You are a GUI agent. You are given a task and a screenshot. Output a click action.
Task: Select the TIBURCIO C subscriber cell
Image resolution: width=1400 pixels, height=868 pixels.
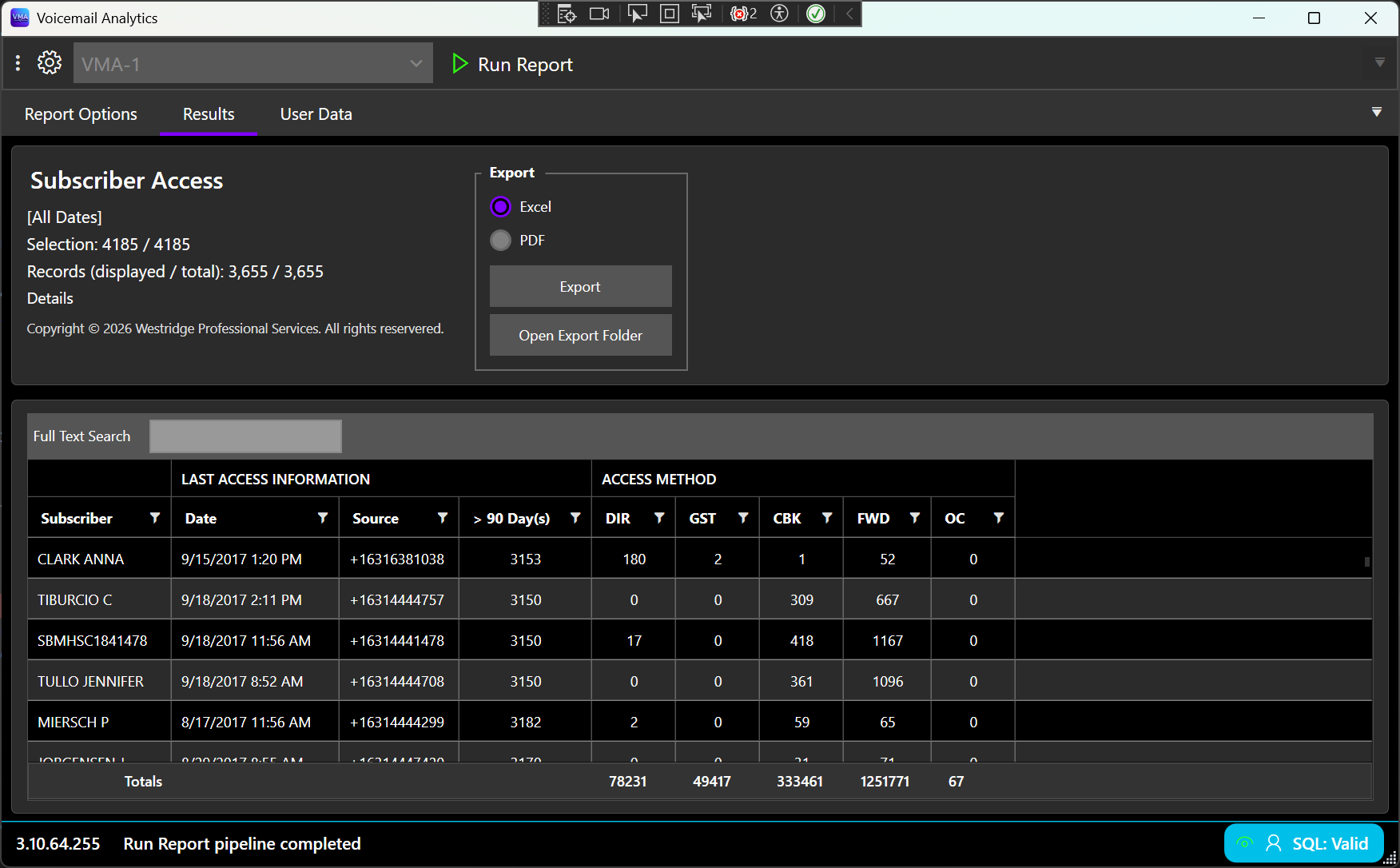click(x=100, y=599)
